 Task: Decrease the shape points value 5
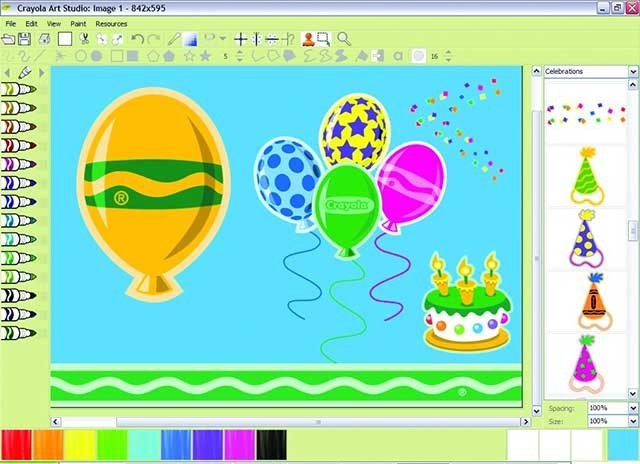coord(240,60)
